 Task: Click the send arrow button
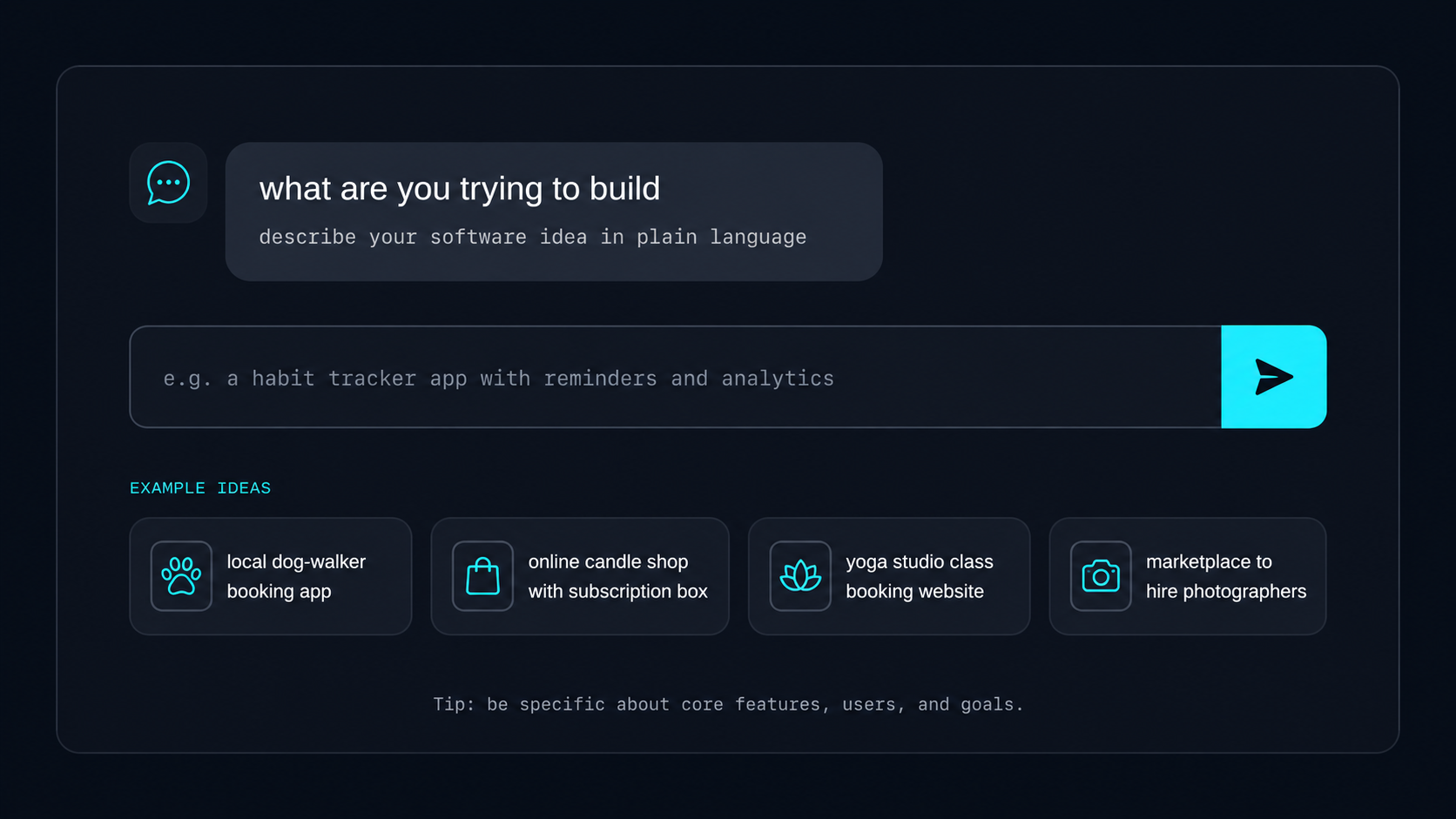pyautogui.click(x=1273, y=377)
